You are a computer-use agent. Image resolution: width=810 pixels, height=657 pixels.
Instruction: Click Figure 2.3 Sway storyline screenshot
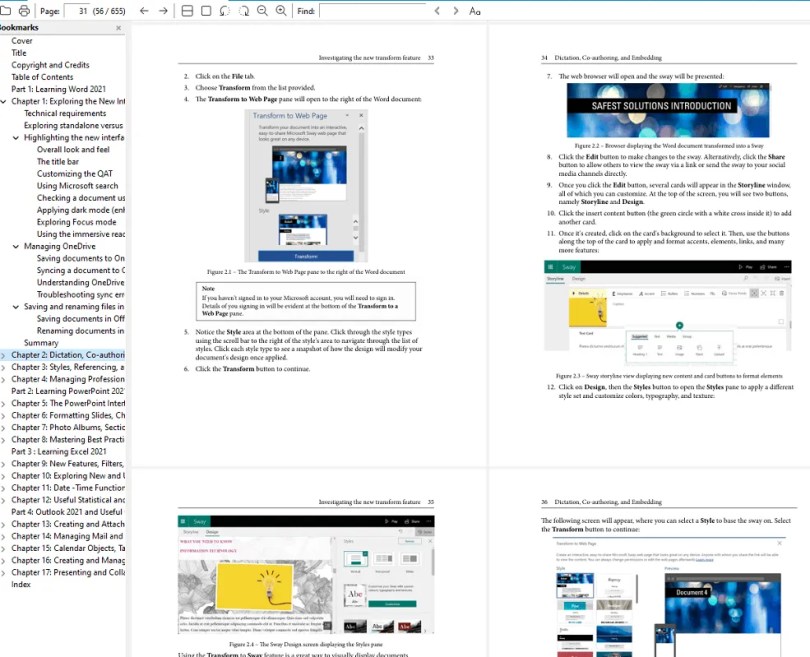pyautogui.click(x=668, y=313)
